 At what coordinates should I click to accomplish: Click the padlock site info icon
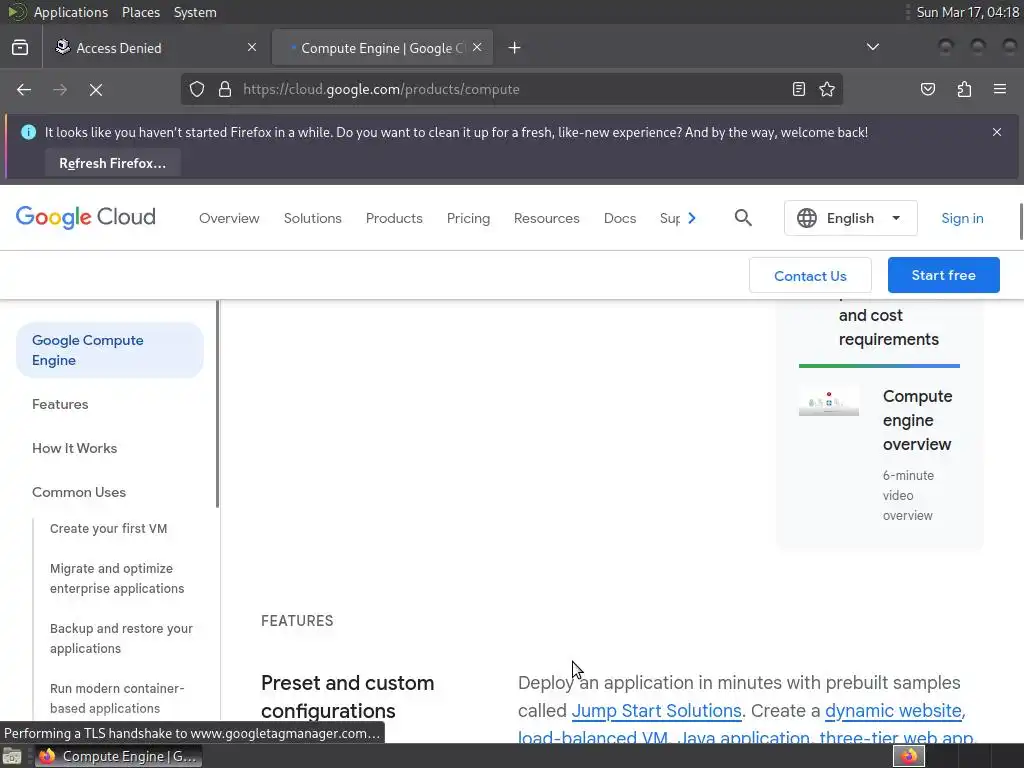225,89
